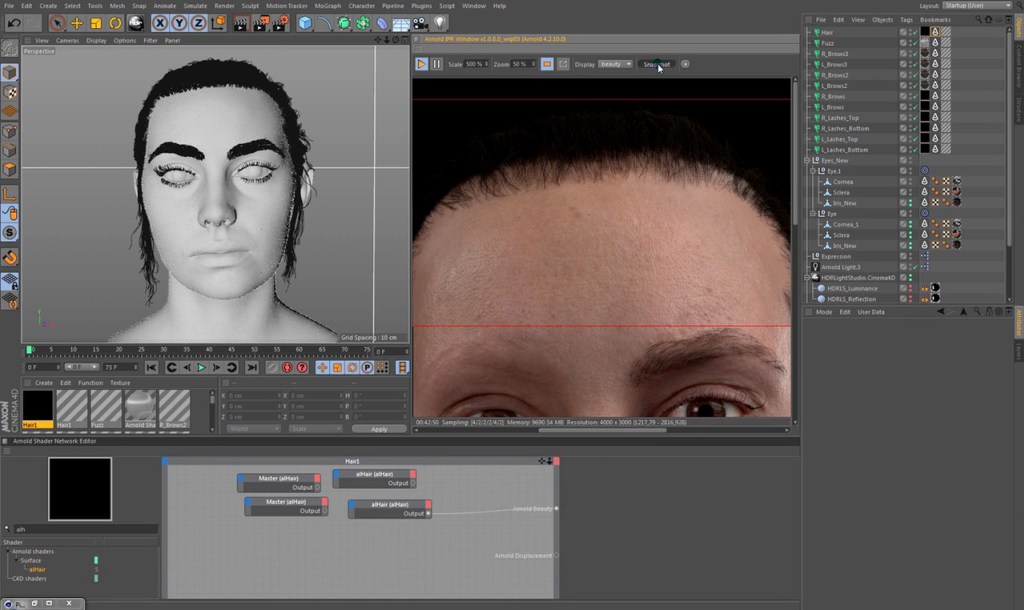The image size is (1024, 610).
Task: Select the Move tool in top toolbar
Action: coord(77,23)
